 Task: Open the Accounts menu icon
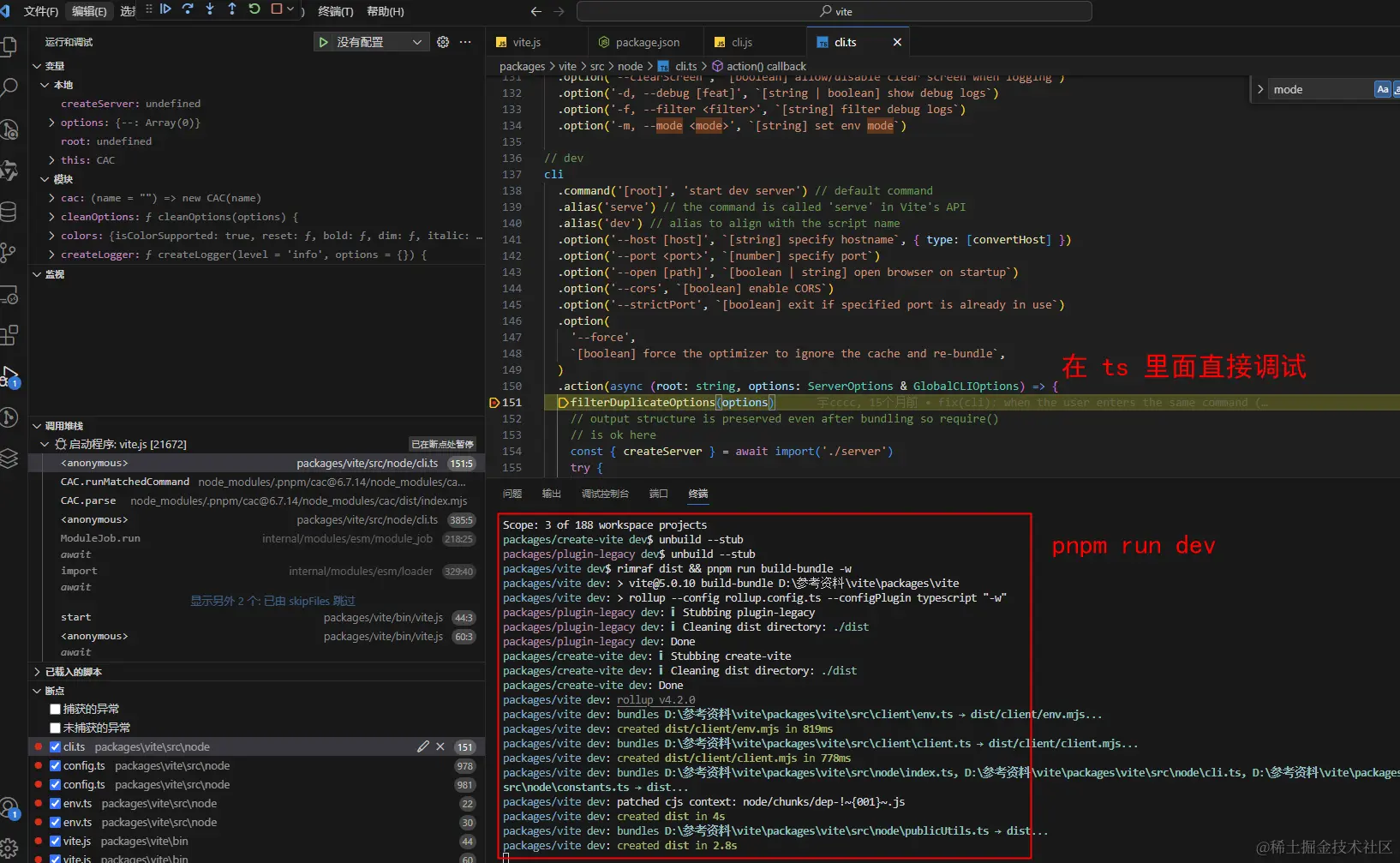point(9,808)
